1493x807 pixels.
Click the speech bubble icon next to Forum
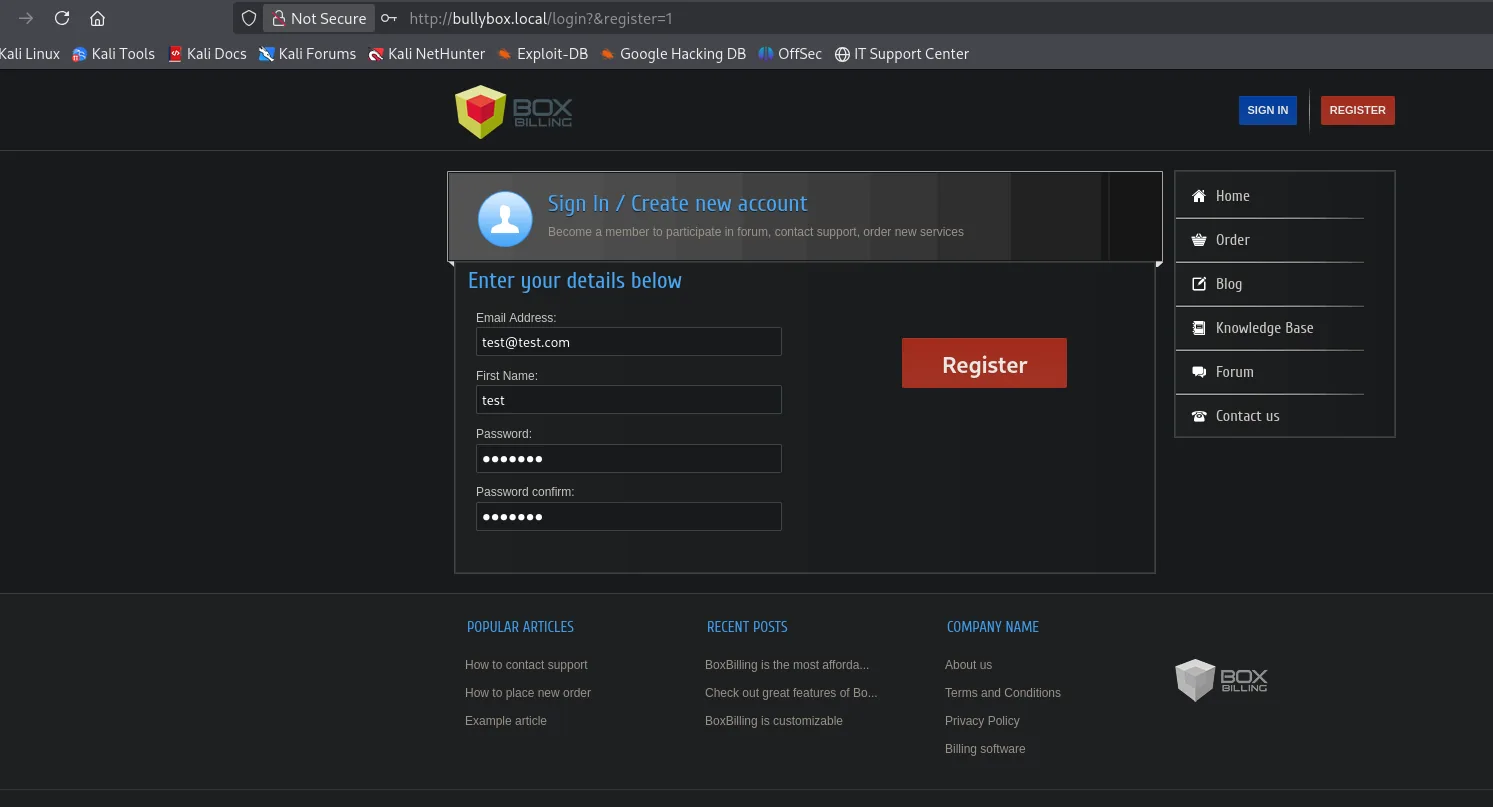coord(1199,372)
